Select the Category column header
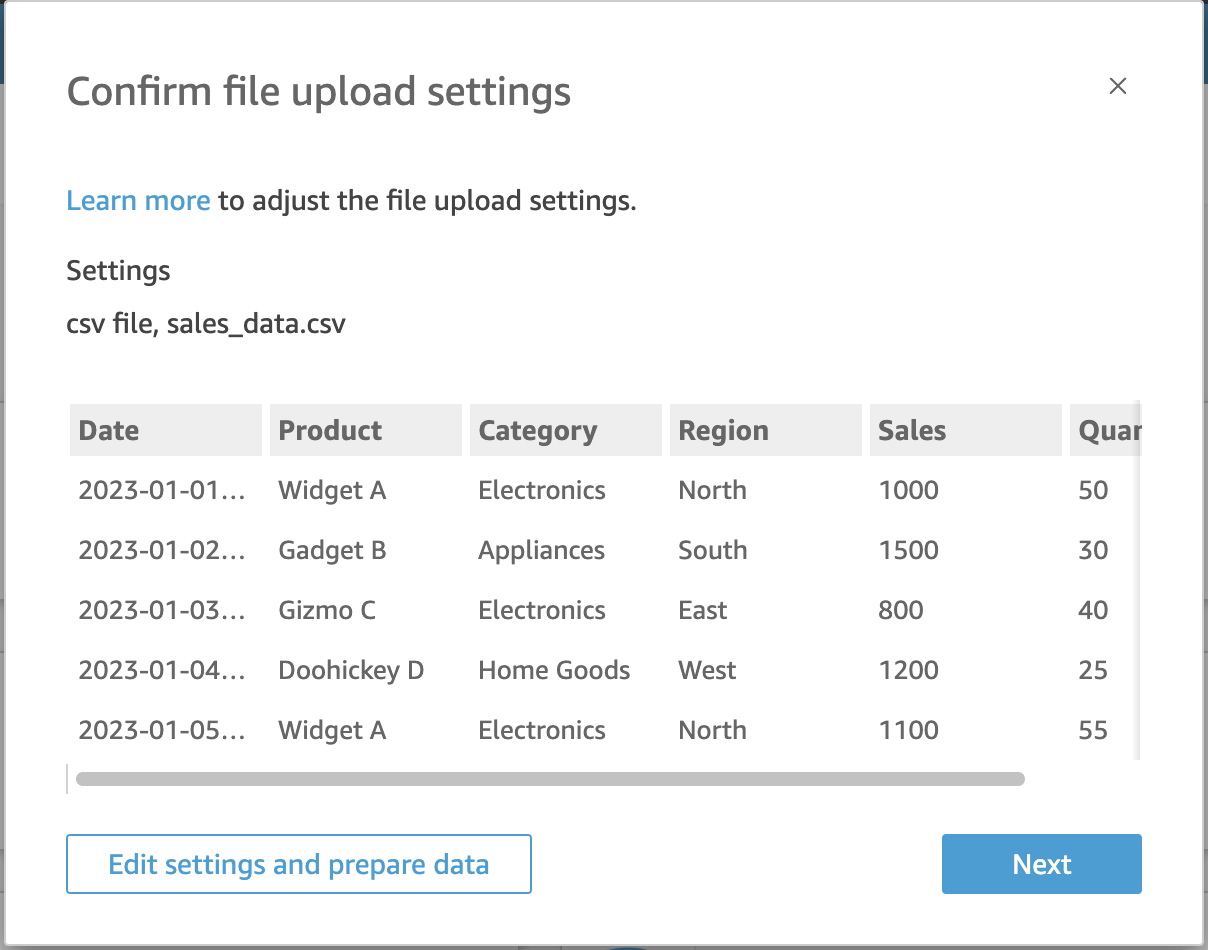Image resolution: width=1208 pixels, height=950 pixels. tap(565, 430)
